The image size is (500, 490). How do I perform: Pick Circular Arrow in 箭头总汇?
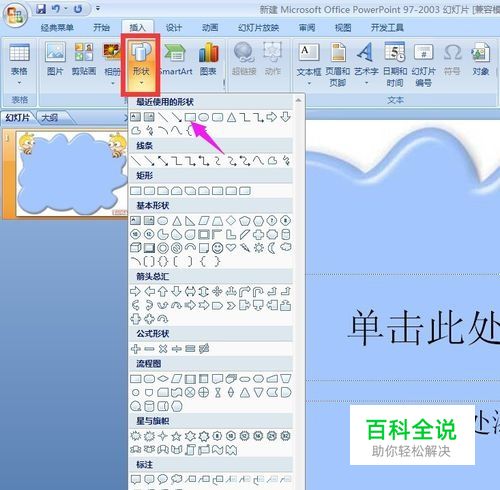[x=163, y=319]
